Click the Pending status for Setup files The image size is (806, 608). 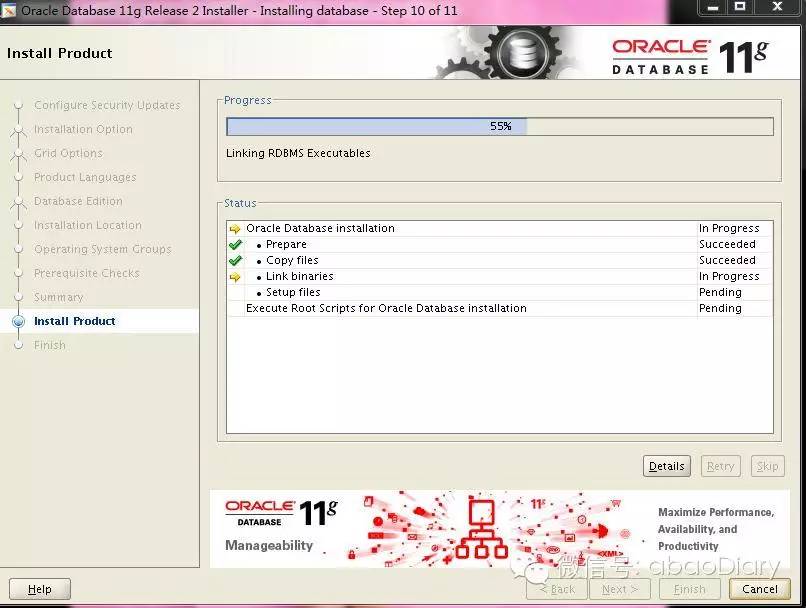(720, 292)
